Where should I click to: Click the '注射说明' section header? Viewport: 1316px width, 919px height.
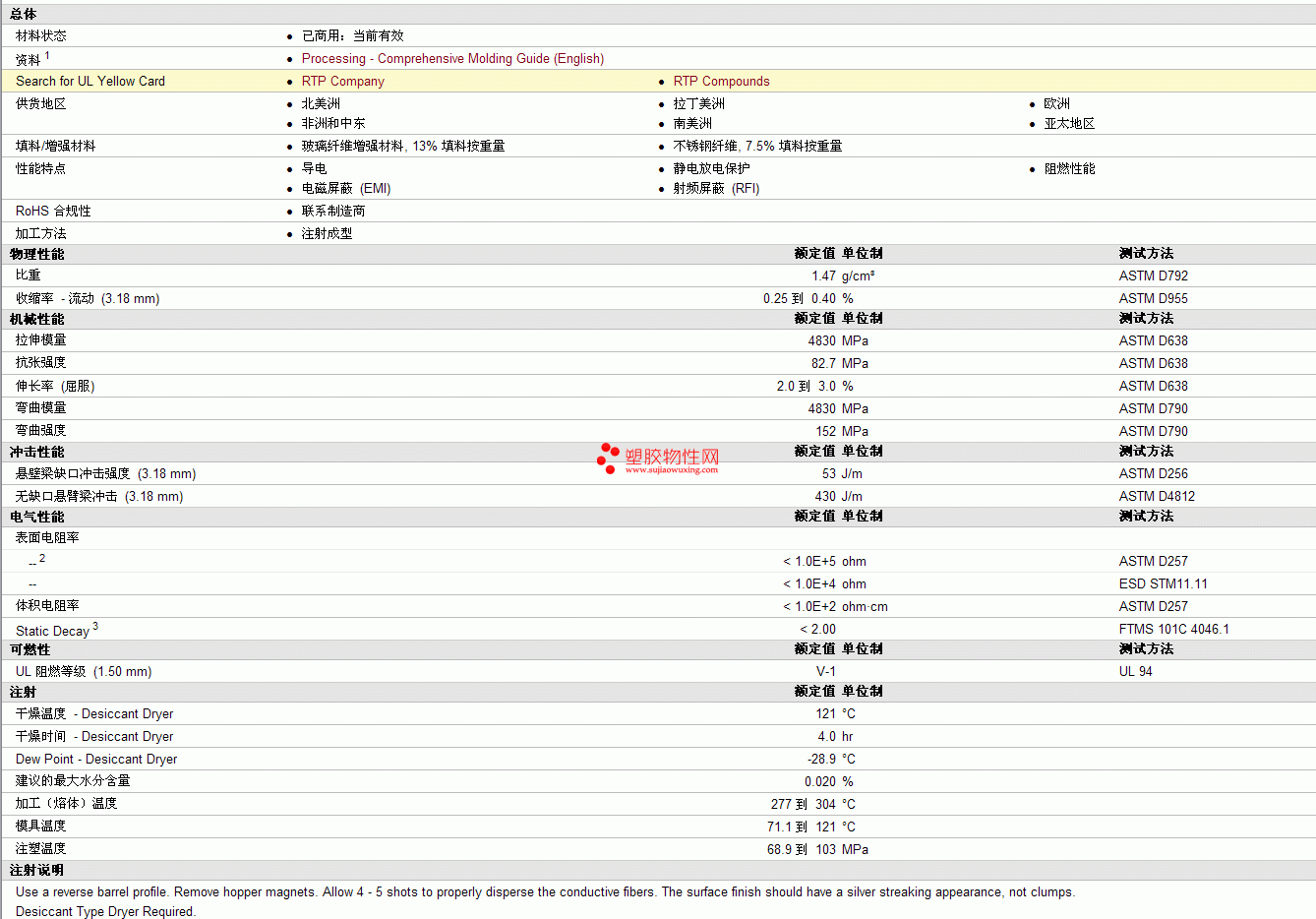click(x=37, y=870)
